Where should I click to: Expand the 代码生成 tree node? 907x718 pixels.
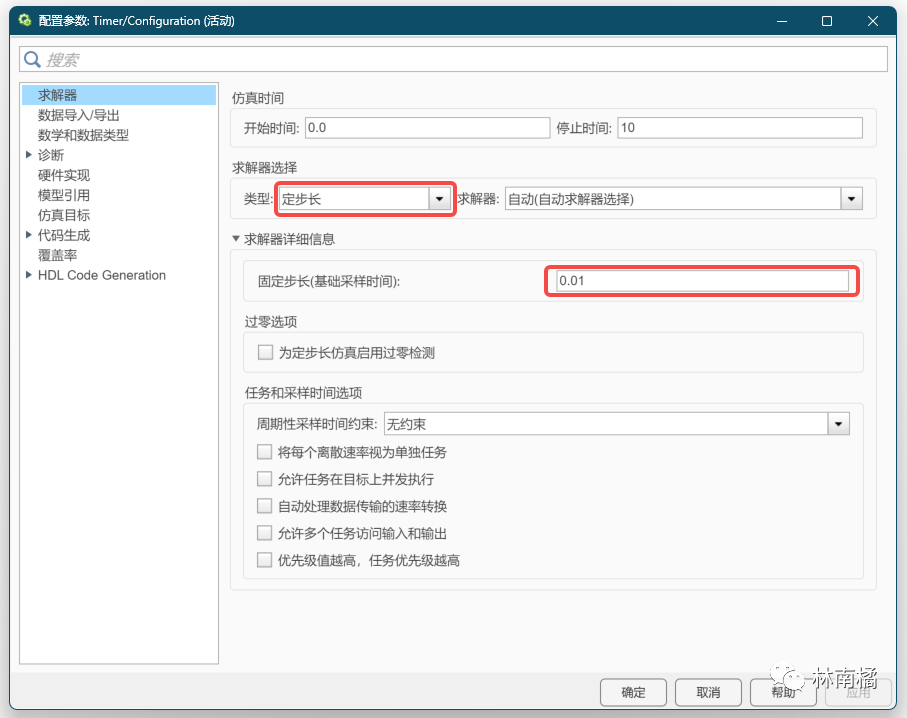coord(28,235)
